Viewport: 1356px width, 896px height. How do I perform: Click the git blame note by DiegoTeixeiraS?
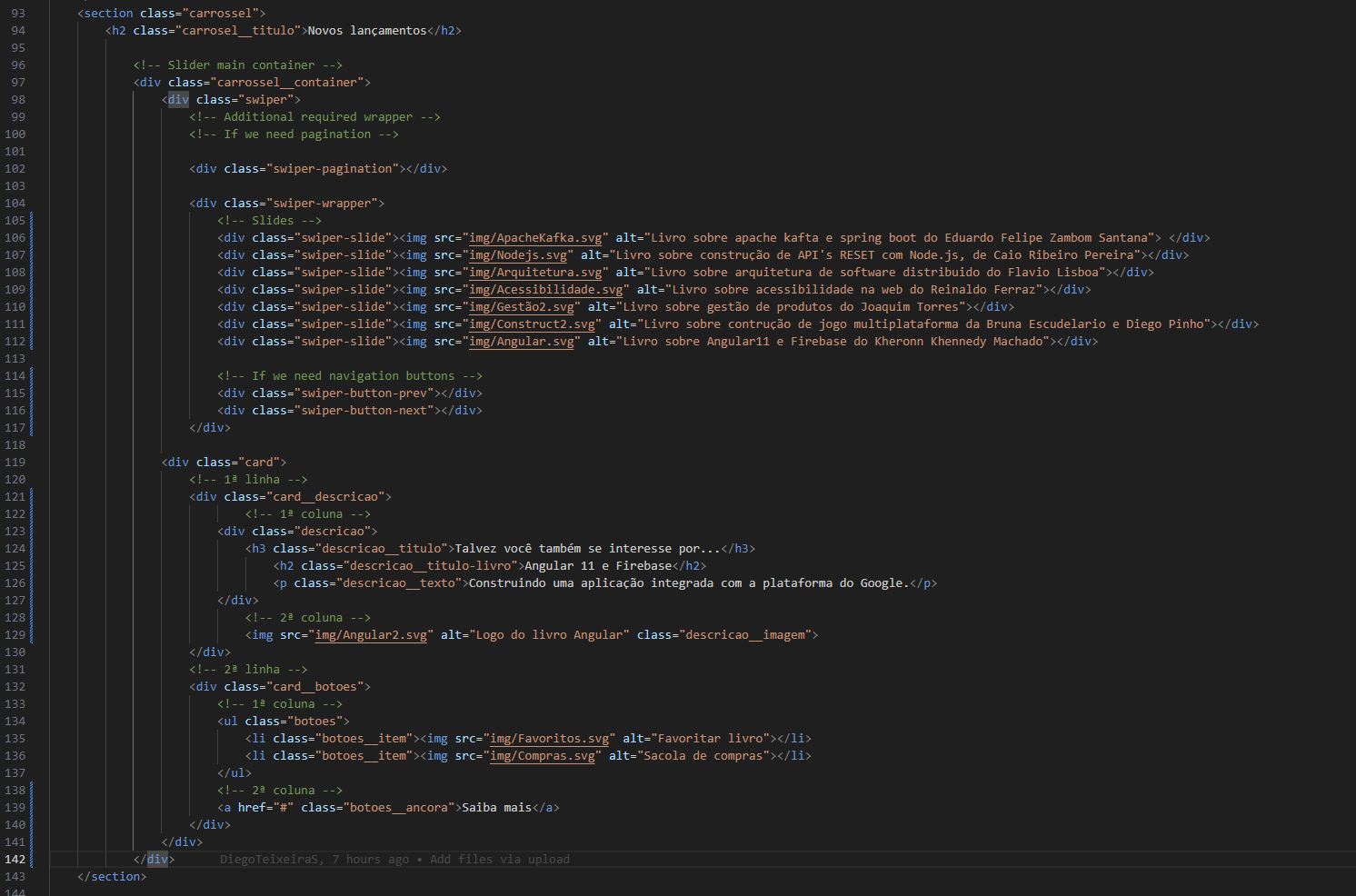point(394,860)
